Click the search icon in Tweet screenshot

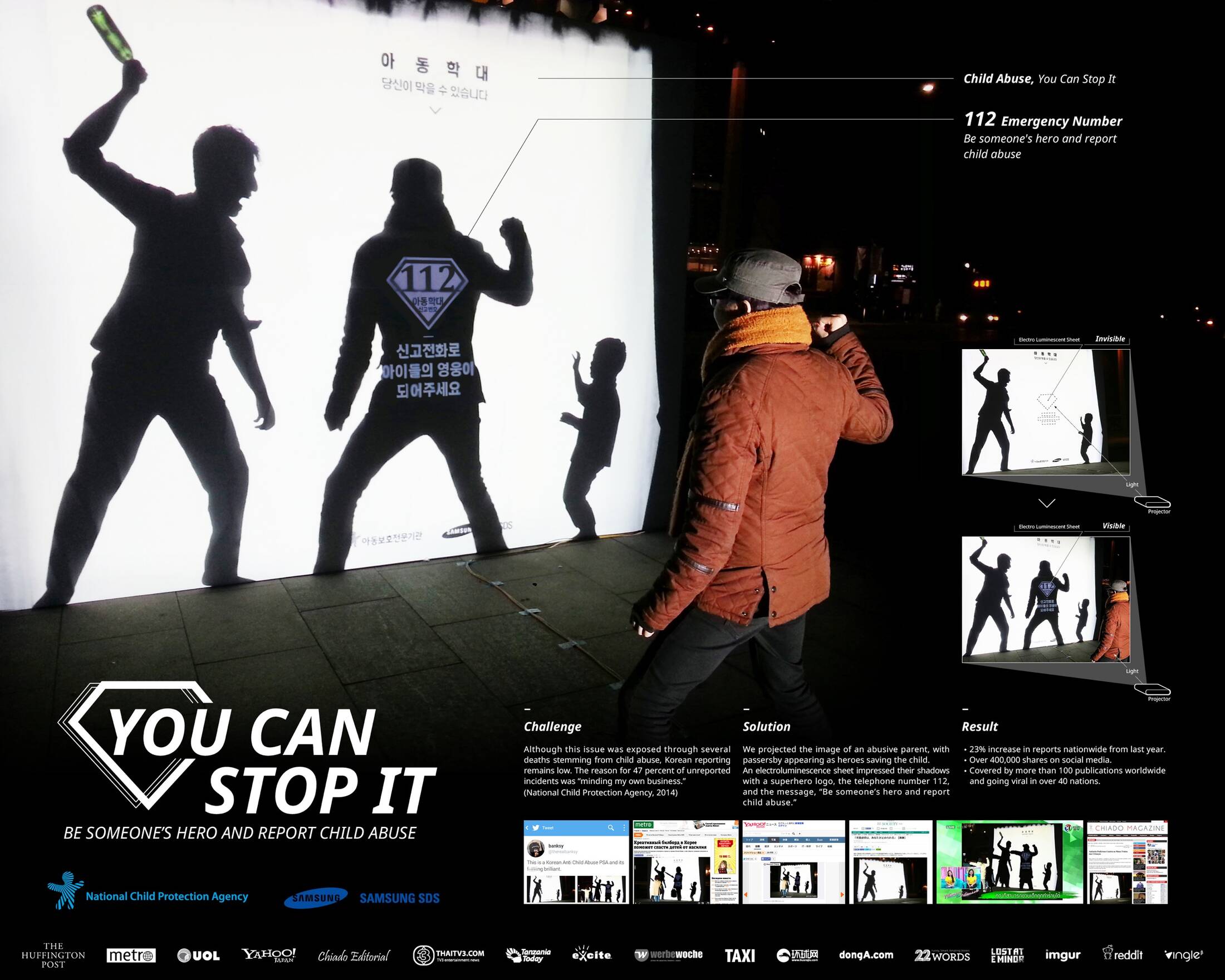click(611, 828)
